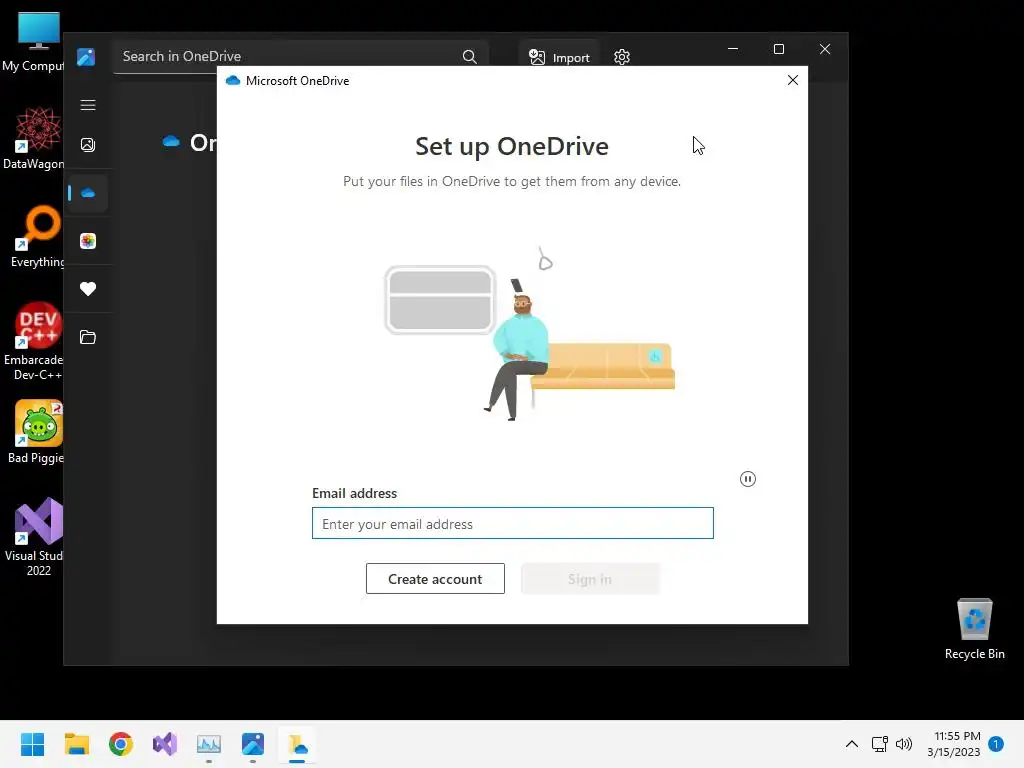
Task: Open Favorites heart icon in sidebar
Action: click(88, 289)
